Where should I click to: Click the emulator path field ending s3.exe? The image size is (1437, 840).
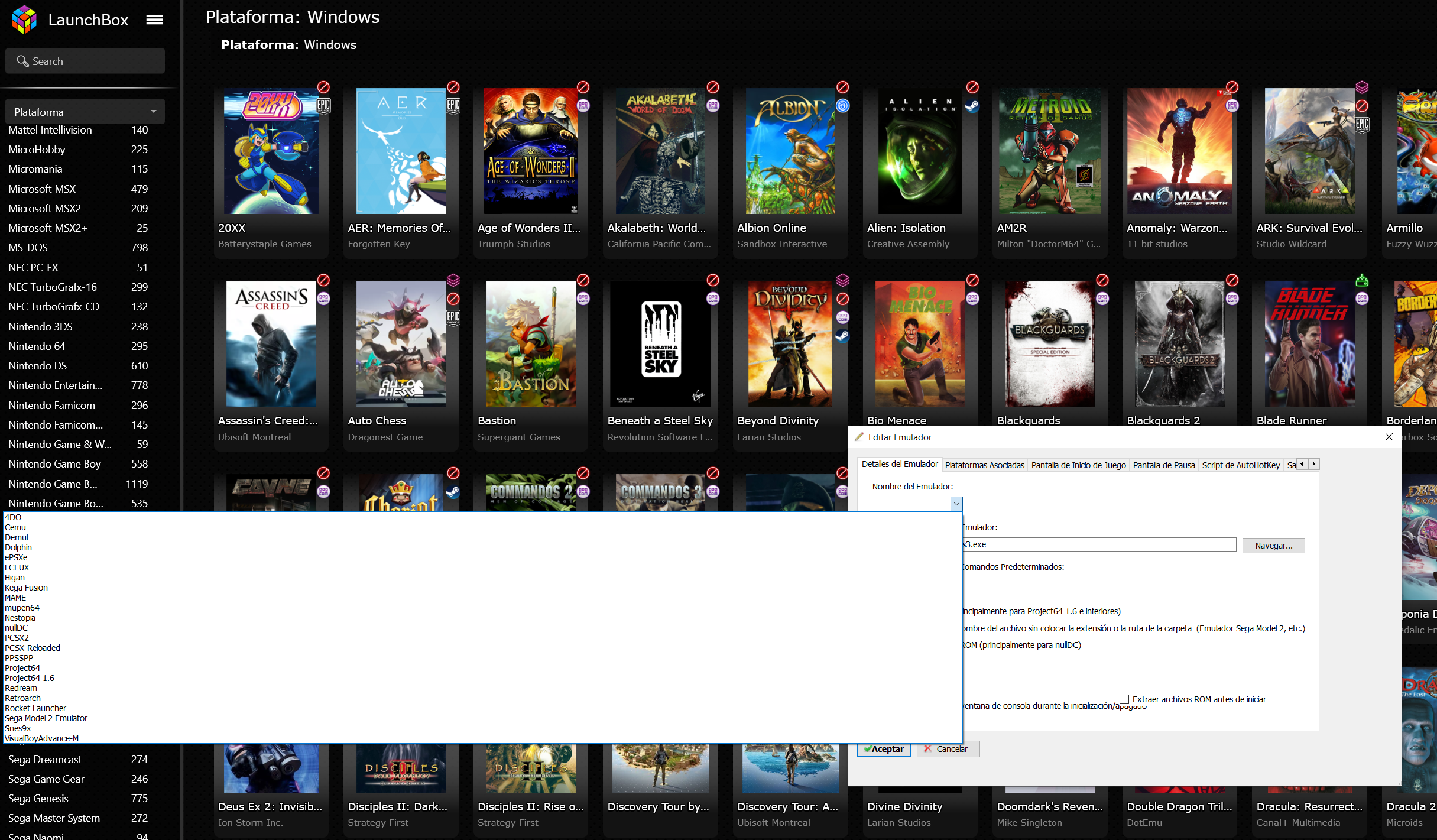point(1099,544)
